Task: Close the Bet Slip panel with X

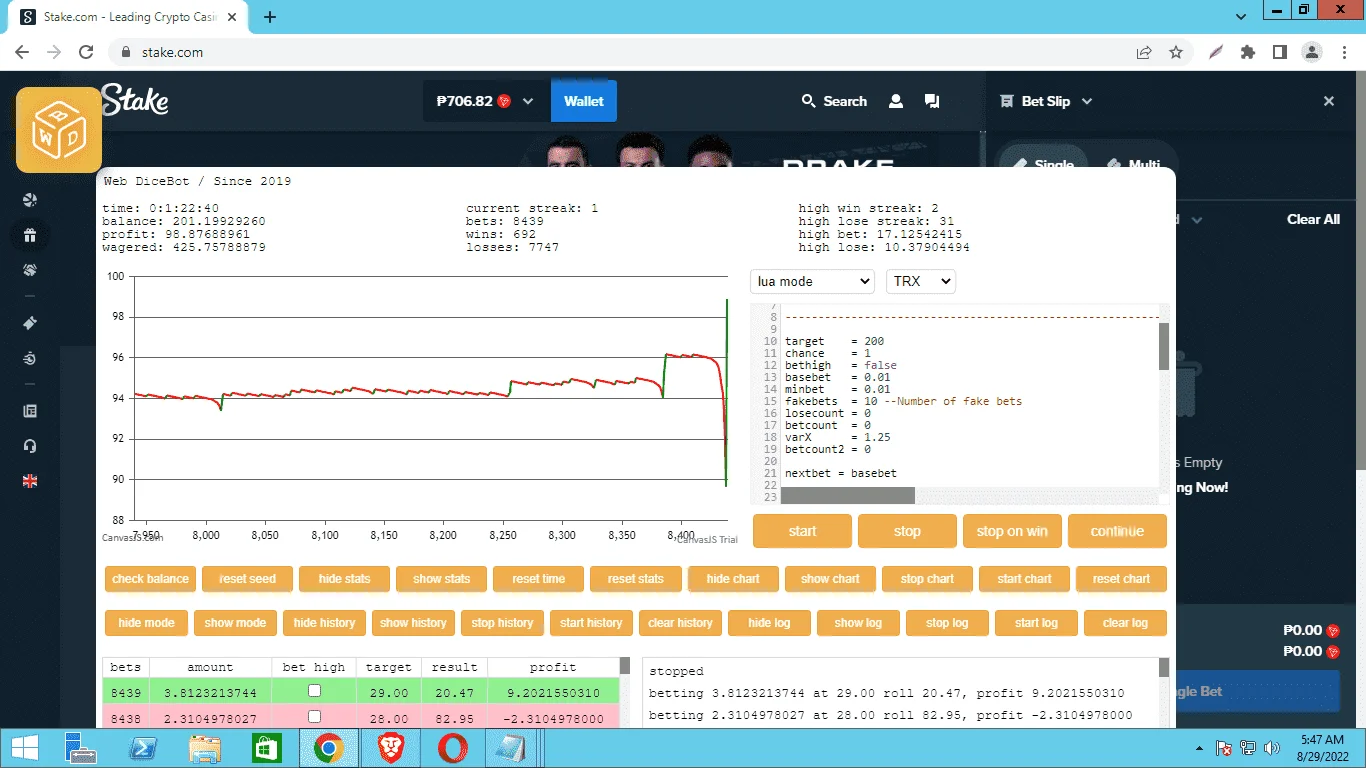Action: point(1329,101)
